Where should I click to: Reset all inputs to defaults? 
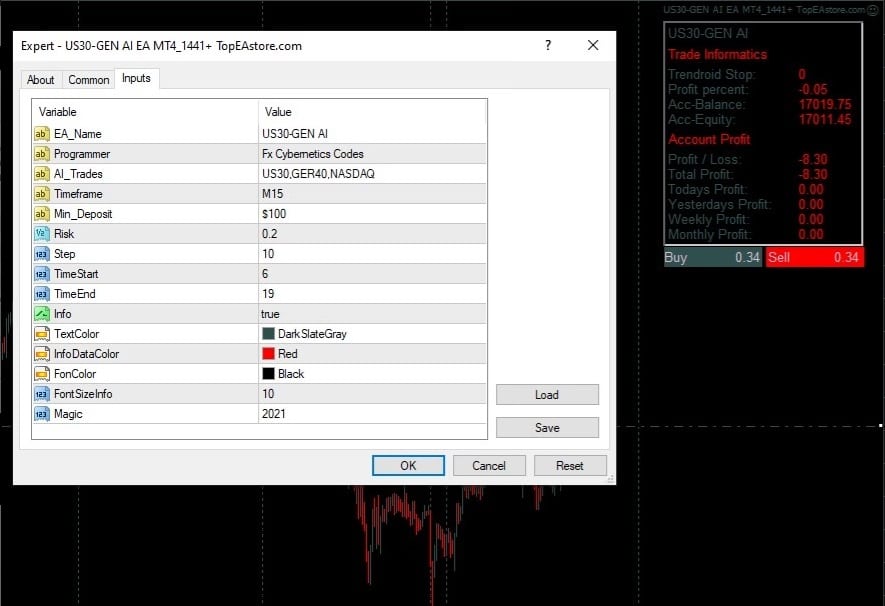click(569, 466)
